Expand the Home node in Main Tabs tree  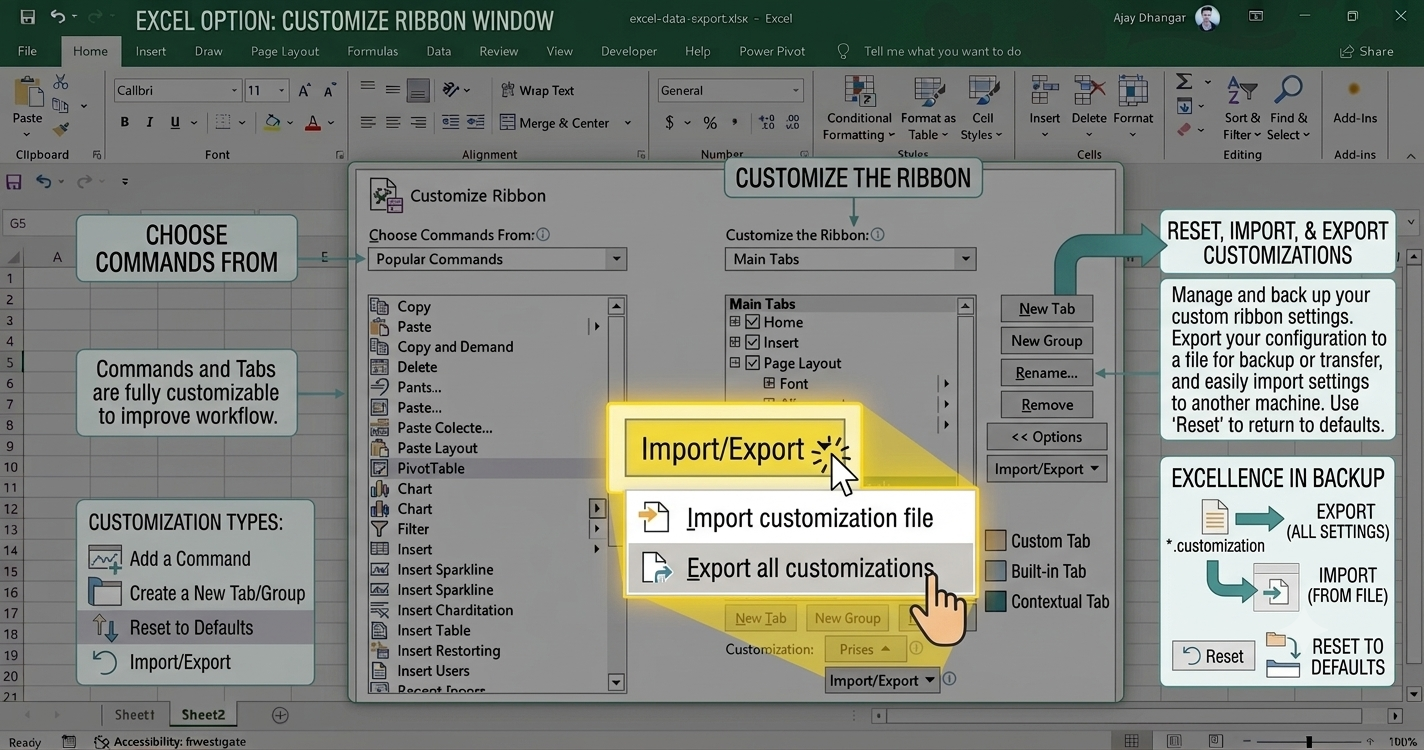coord(735,322)
